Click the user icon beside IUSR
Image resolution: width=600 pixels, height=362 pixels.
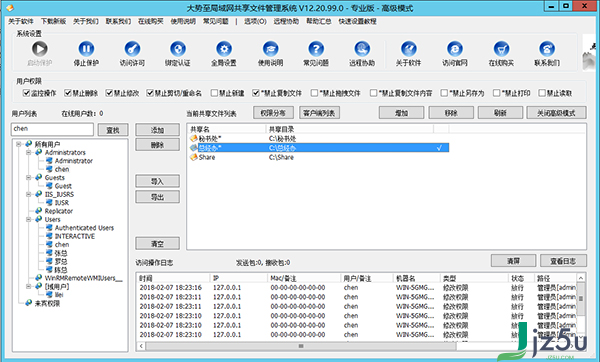coord(49,202)
